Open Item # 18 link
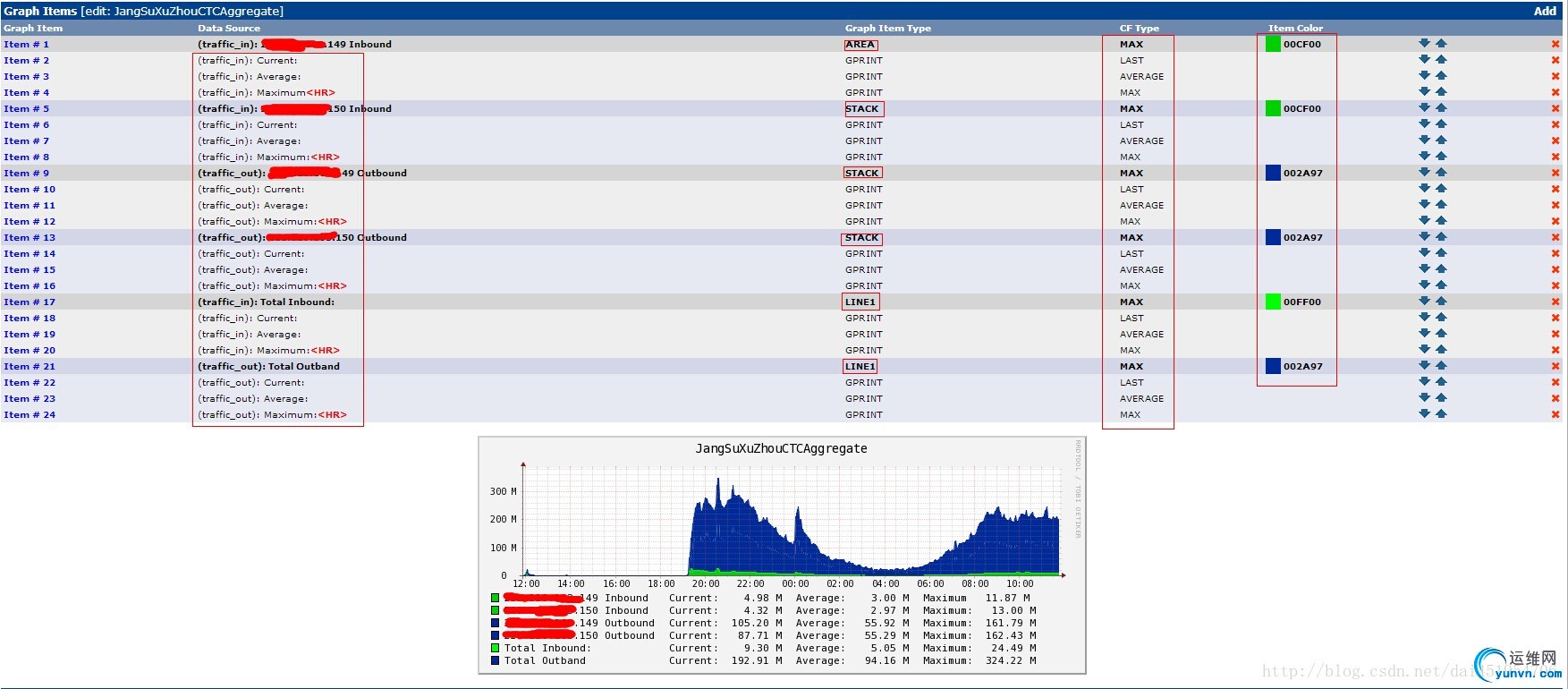The image size is (1568, 689). pos(30,318)
